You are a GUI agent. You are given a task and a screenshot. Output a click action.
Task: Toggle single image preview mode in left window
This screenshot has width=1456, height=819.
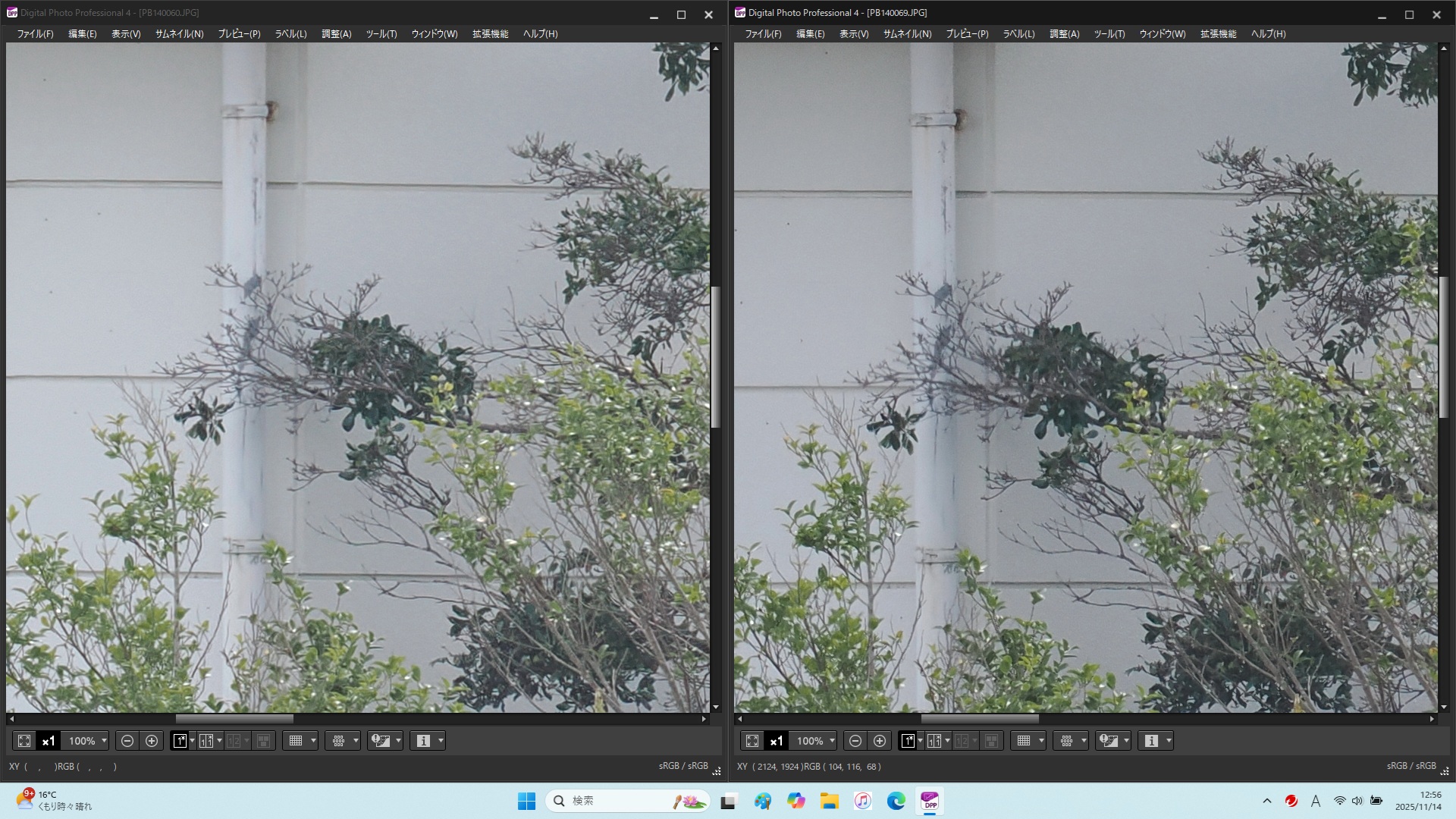coord(180,741)
